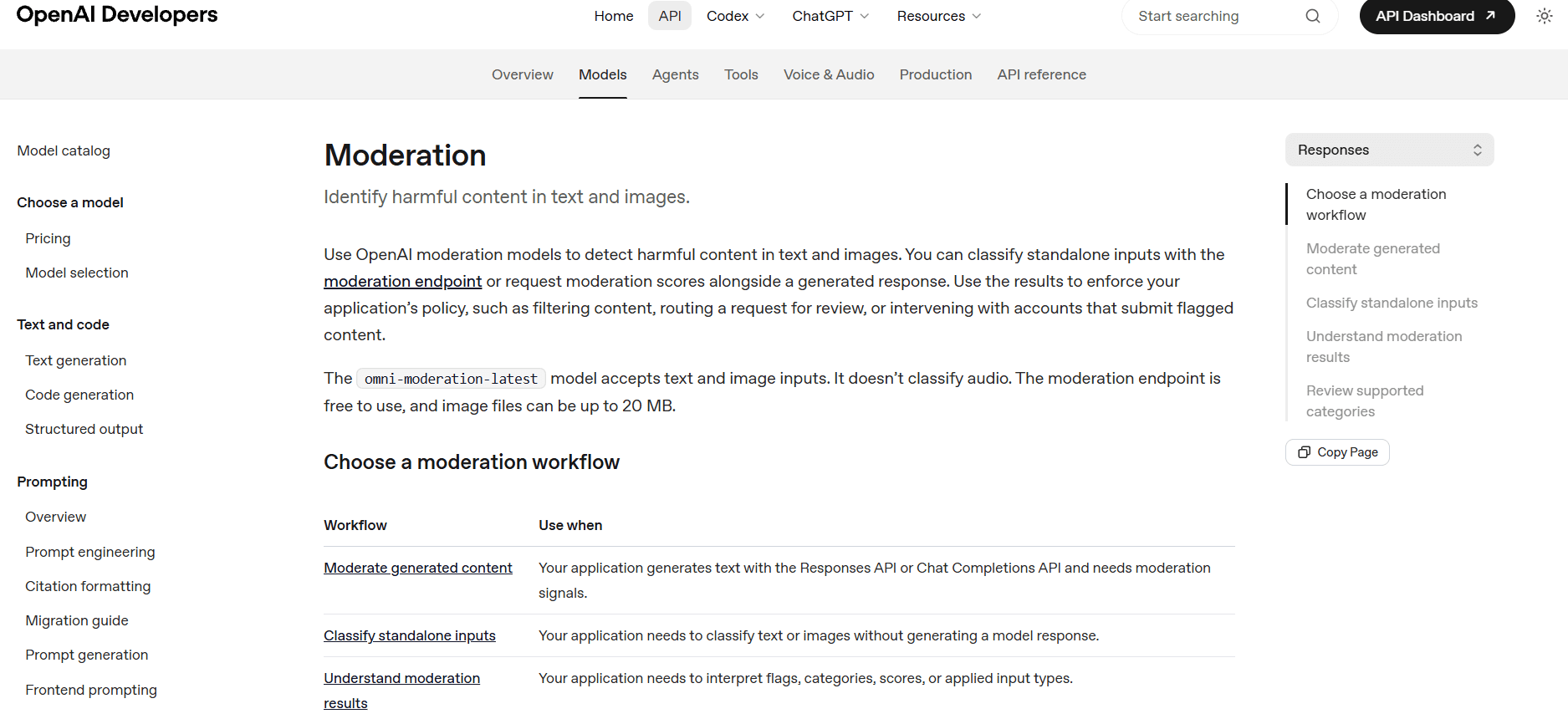Open Moderate generated content table link
1568x719 pixels.
[x=418, y=568]
